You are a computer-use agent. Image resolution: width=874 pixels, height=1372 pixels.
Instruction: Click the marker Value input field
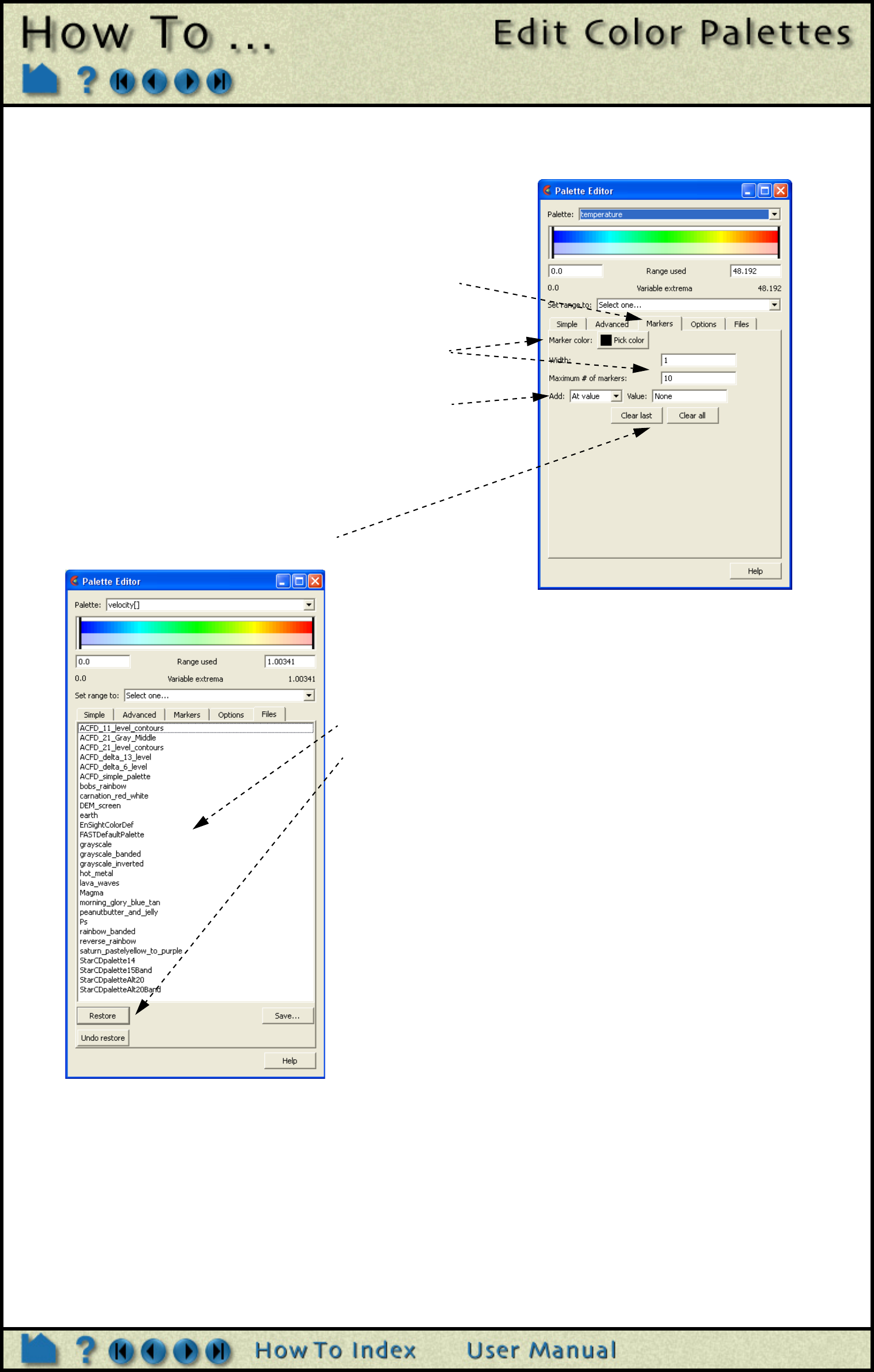click(x=690, y=396)
